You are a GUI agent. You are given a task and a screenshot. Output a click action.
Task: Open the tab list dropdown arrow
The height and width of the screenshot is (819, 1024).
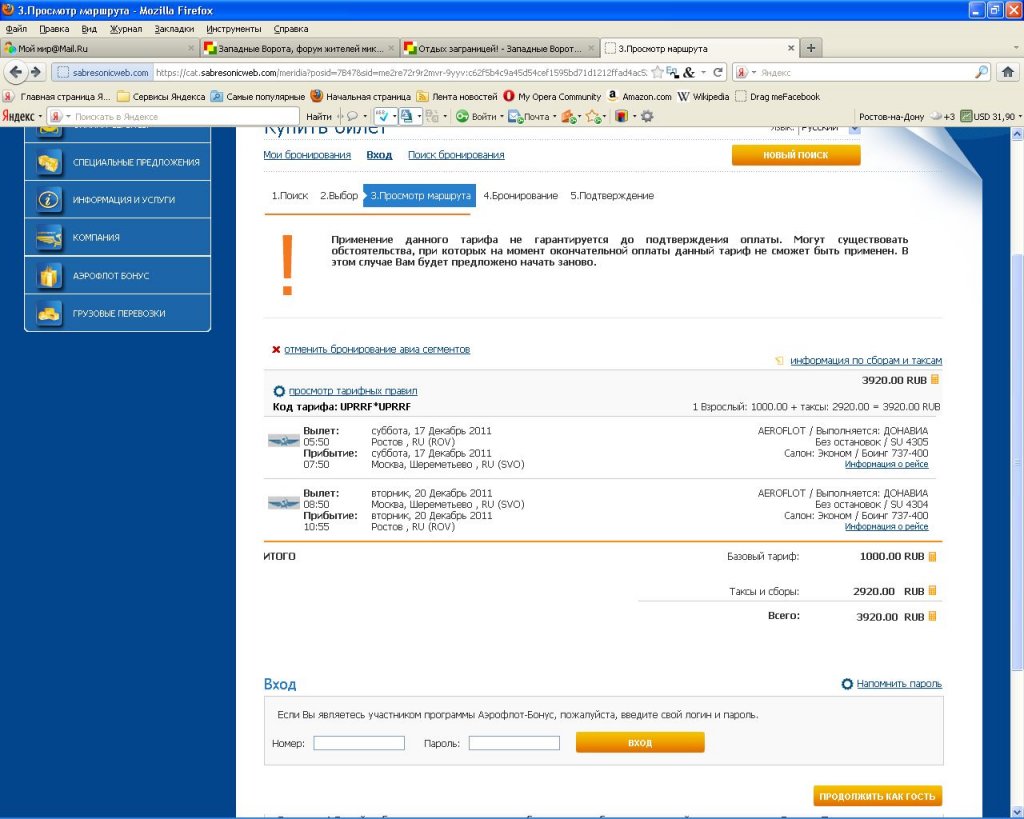pyautogui.click(x=1016, y=48)
